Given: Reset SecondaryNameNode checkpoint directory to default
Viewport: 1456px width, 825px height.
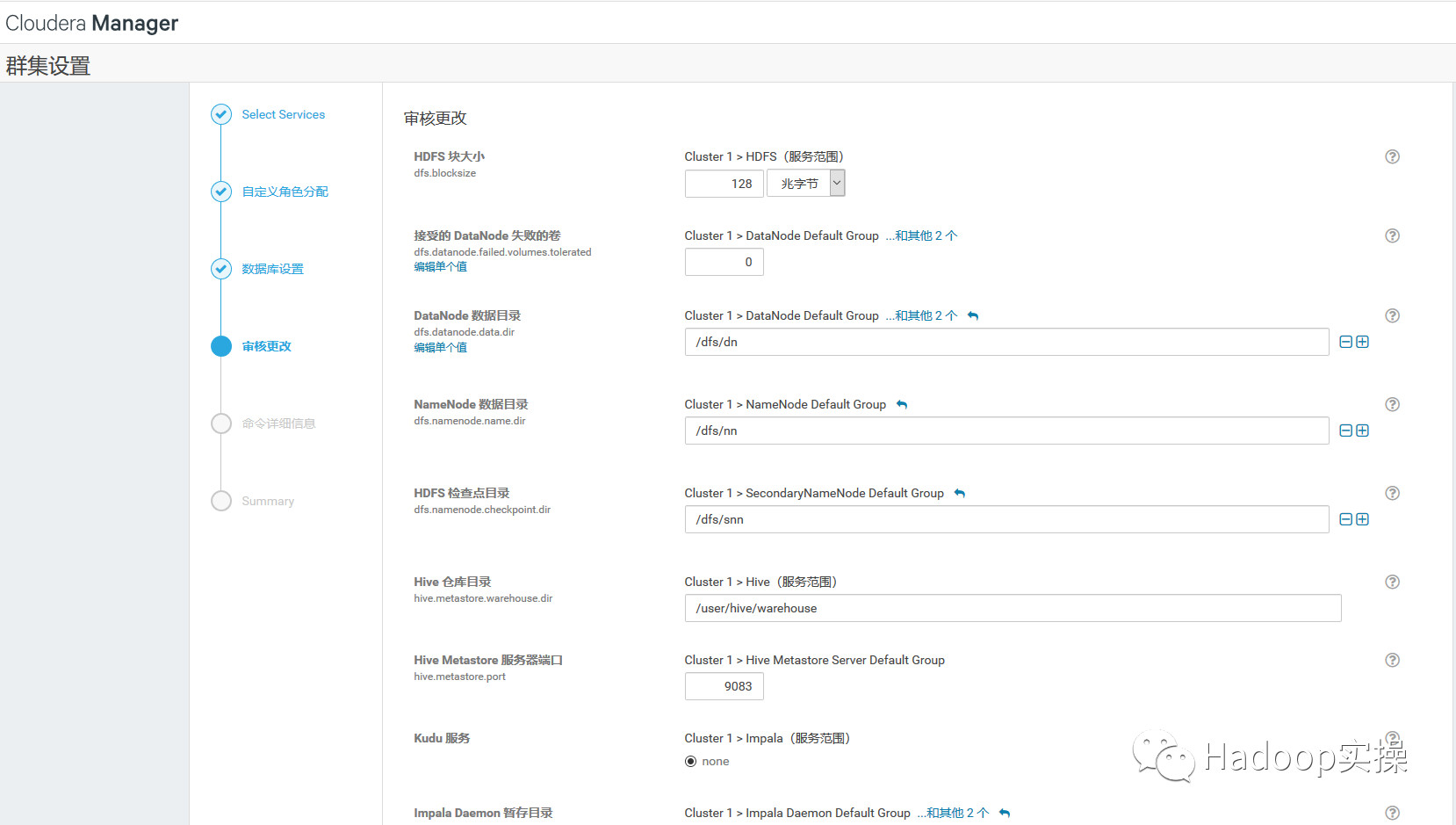Looking at the screenshot, I should pyautogui.click(x=960, y=493).
